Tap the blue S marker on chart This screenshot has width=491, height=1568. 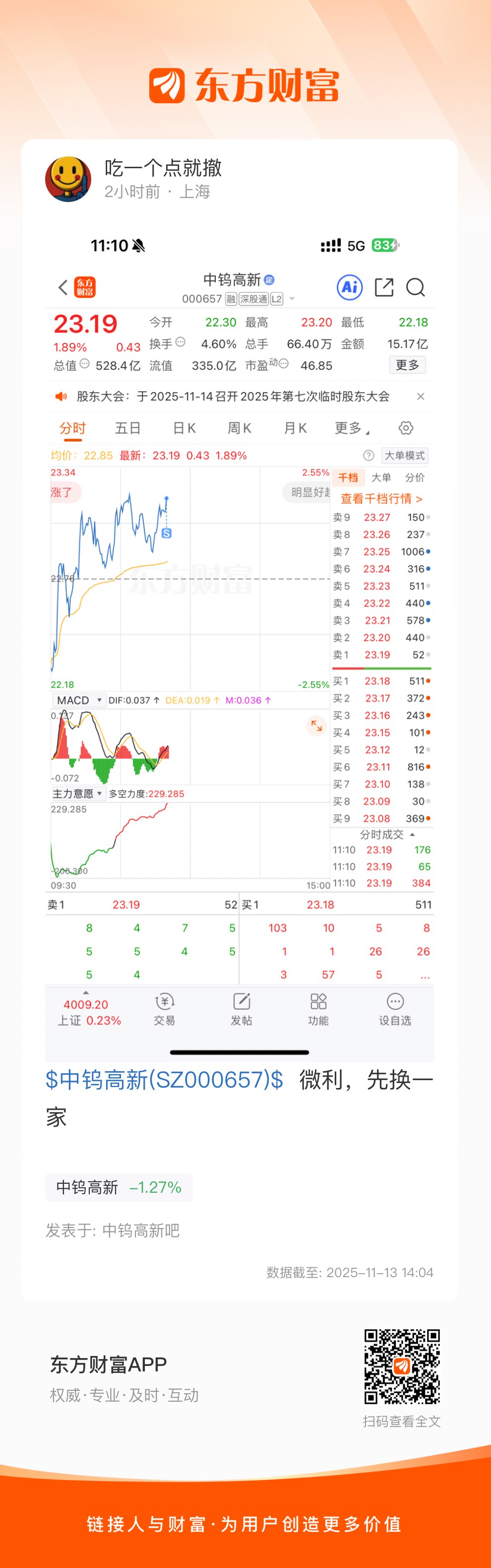167,533
